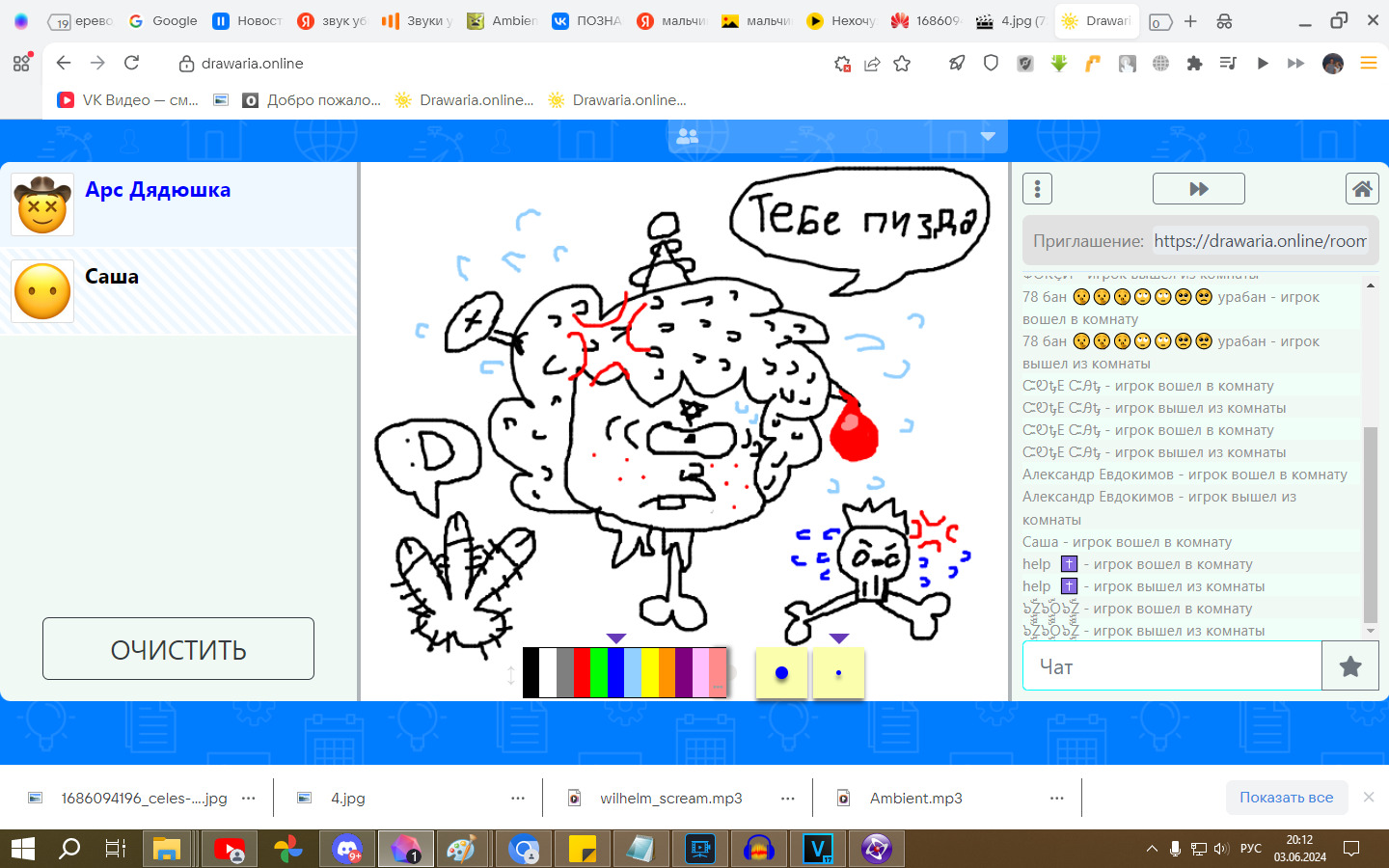The height and width of the screenshot is (868, 1389).
Task: Switch to the Нехочу tab
Action: click(x=841, y=21)
